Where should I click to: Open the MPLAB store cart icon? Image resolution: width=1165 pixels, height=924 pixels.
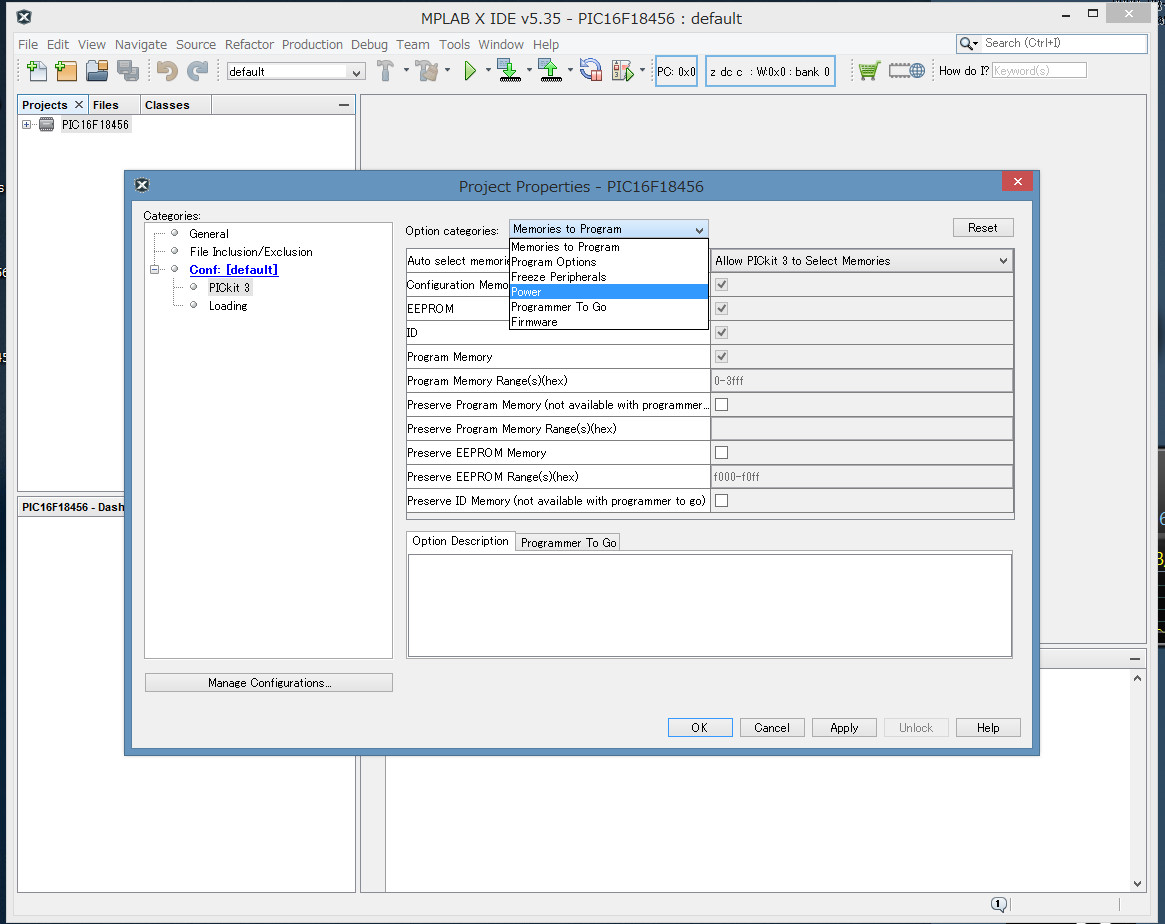tap(869, 71)
